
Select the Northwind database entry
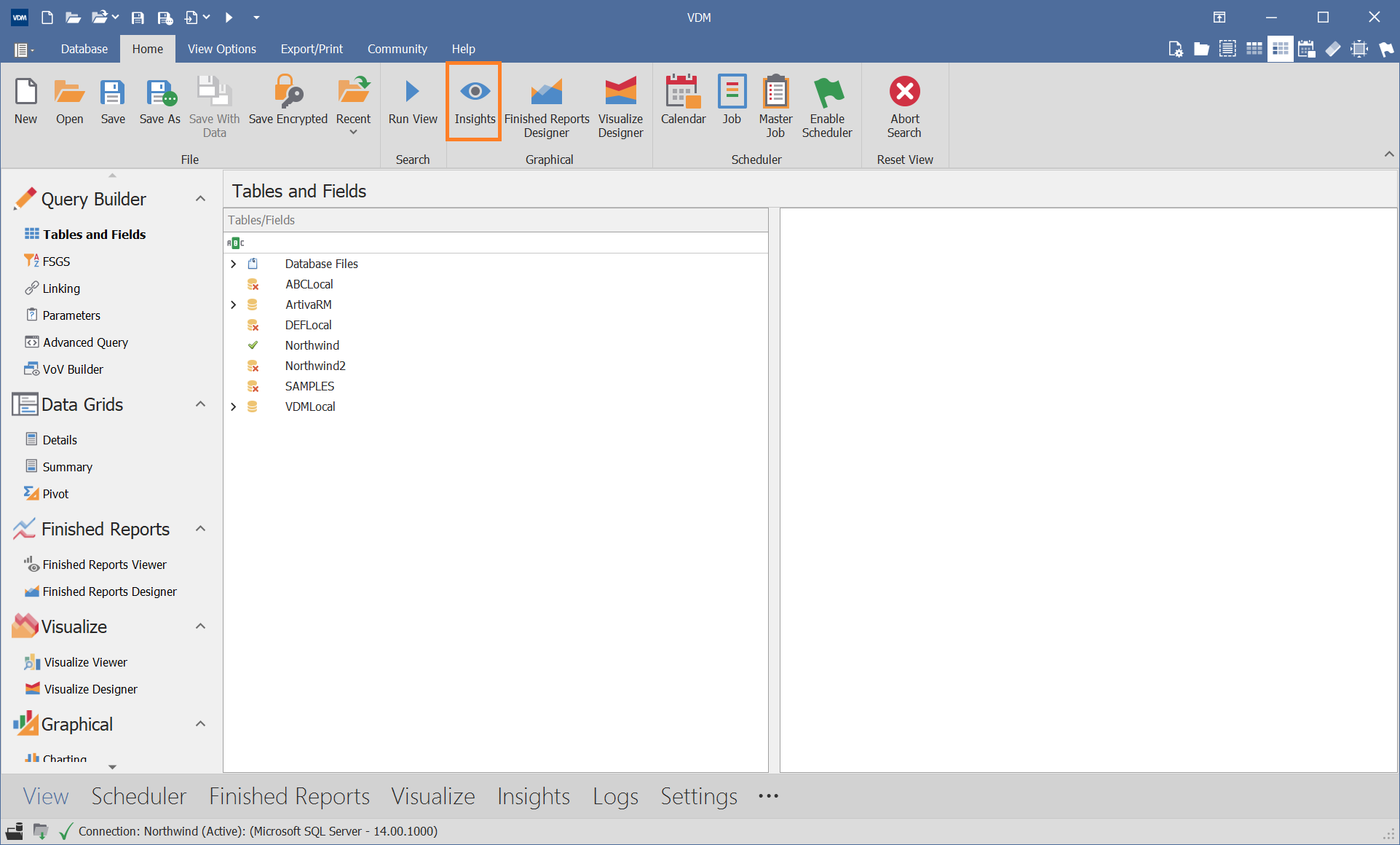click(x=312, y=345)
